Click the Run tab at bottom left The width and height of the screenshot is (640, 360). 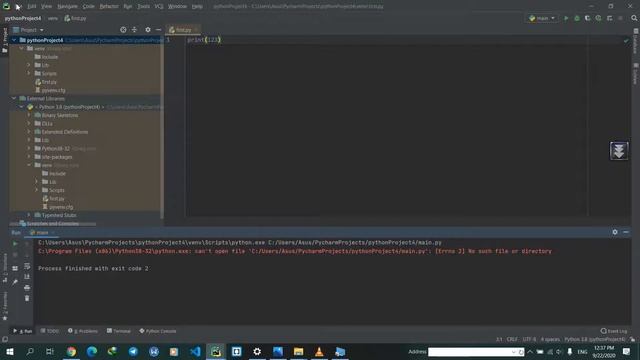tap(23, 331)
